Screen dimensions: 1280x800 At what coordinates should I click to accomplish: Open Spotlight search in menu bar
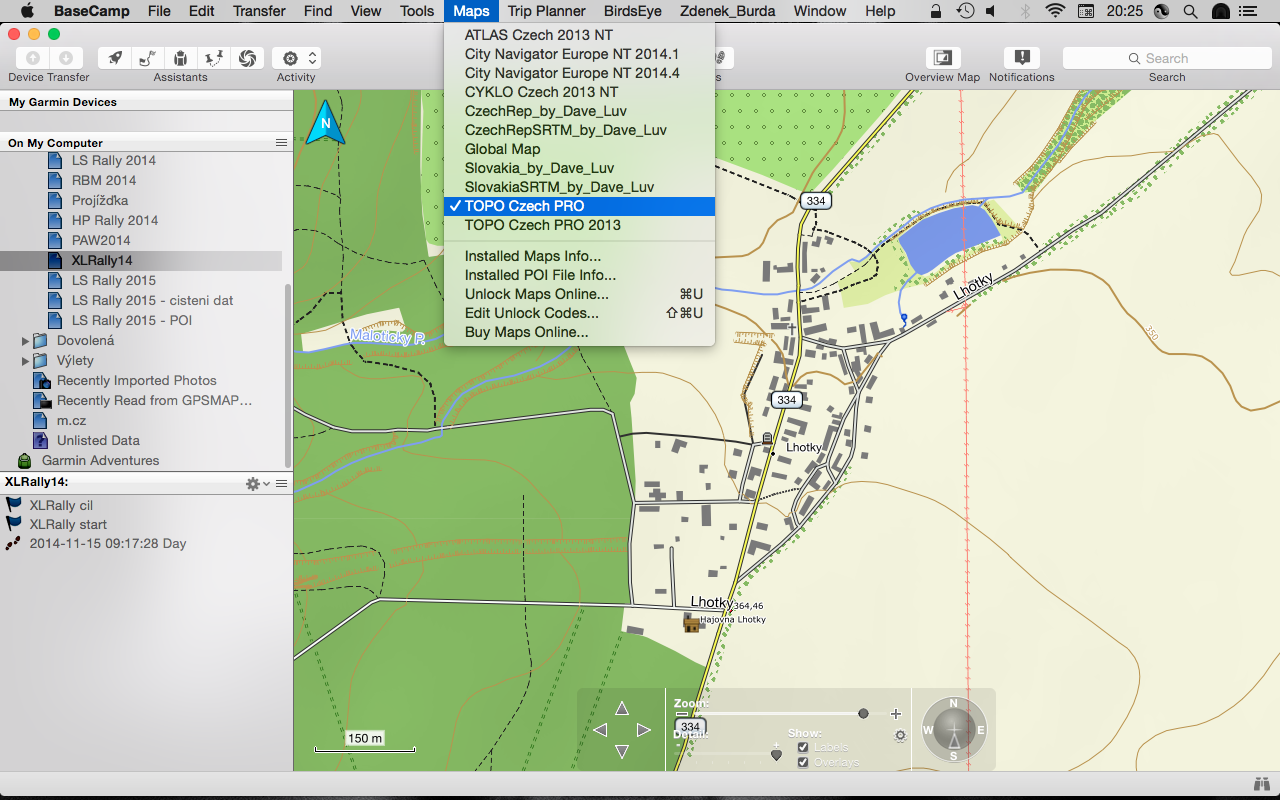(1189, 11)
